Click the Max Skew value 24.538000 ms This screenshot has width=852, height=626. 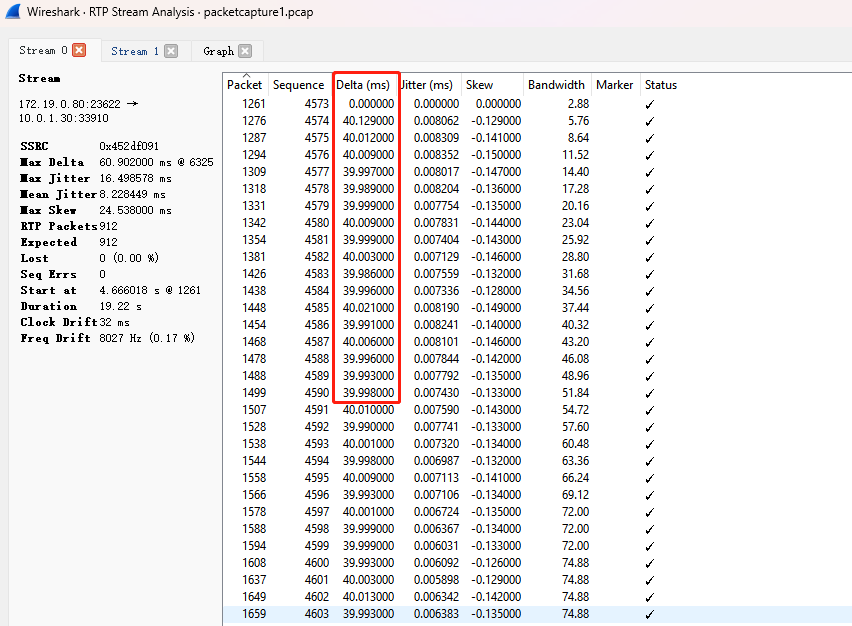point(135,210)
